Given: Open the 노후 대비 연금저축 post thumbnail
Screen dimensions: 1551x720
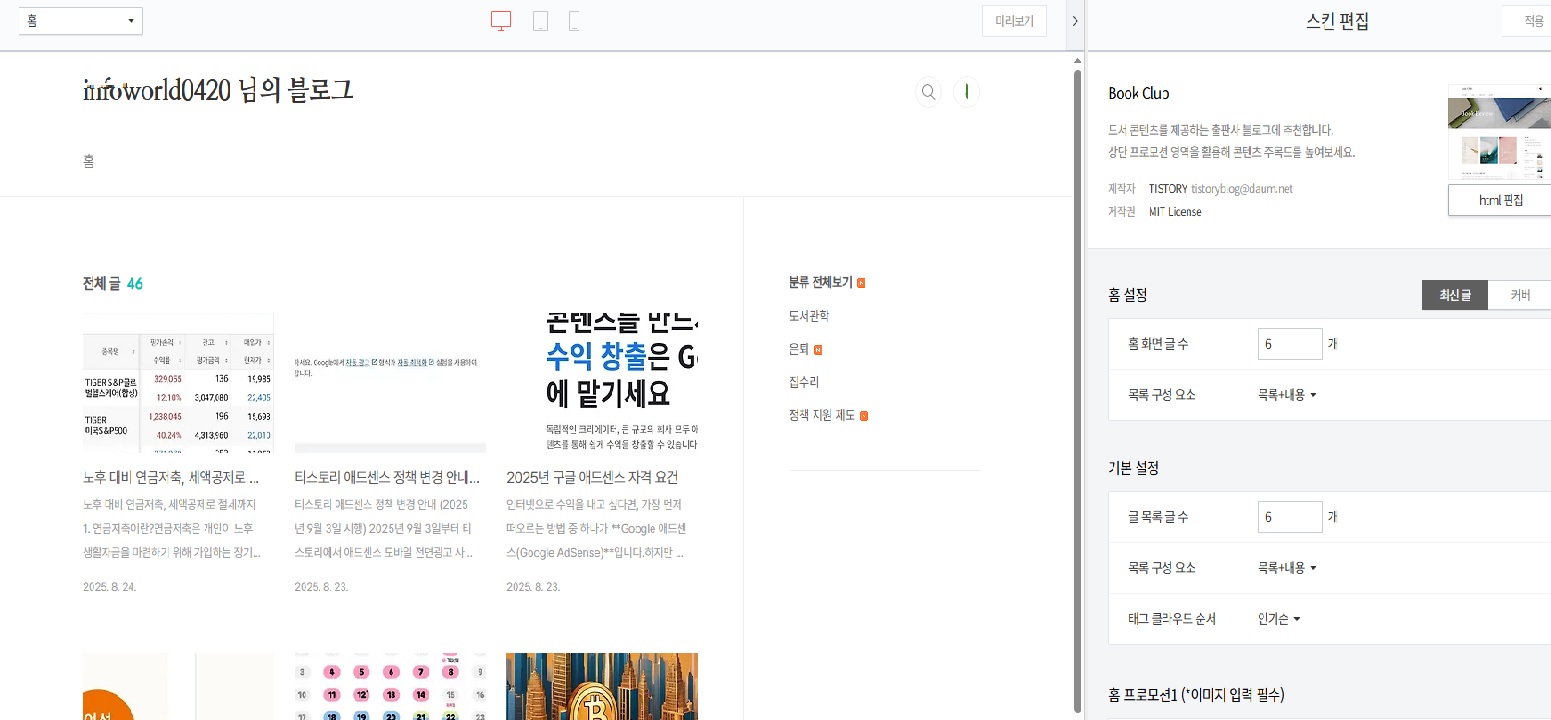Looking at the screenshot, I should [x=178, y=383].
